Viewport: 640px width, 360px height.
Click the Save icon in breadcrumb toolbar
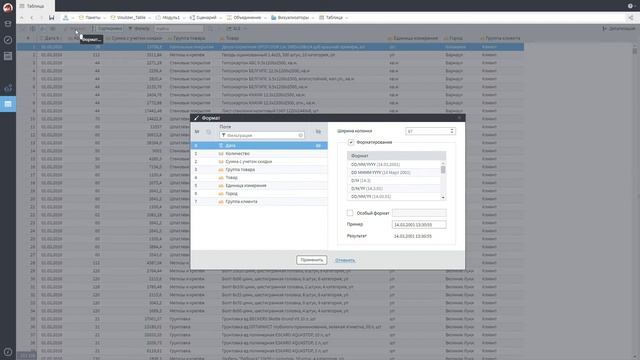(x=51, y=18)
